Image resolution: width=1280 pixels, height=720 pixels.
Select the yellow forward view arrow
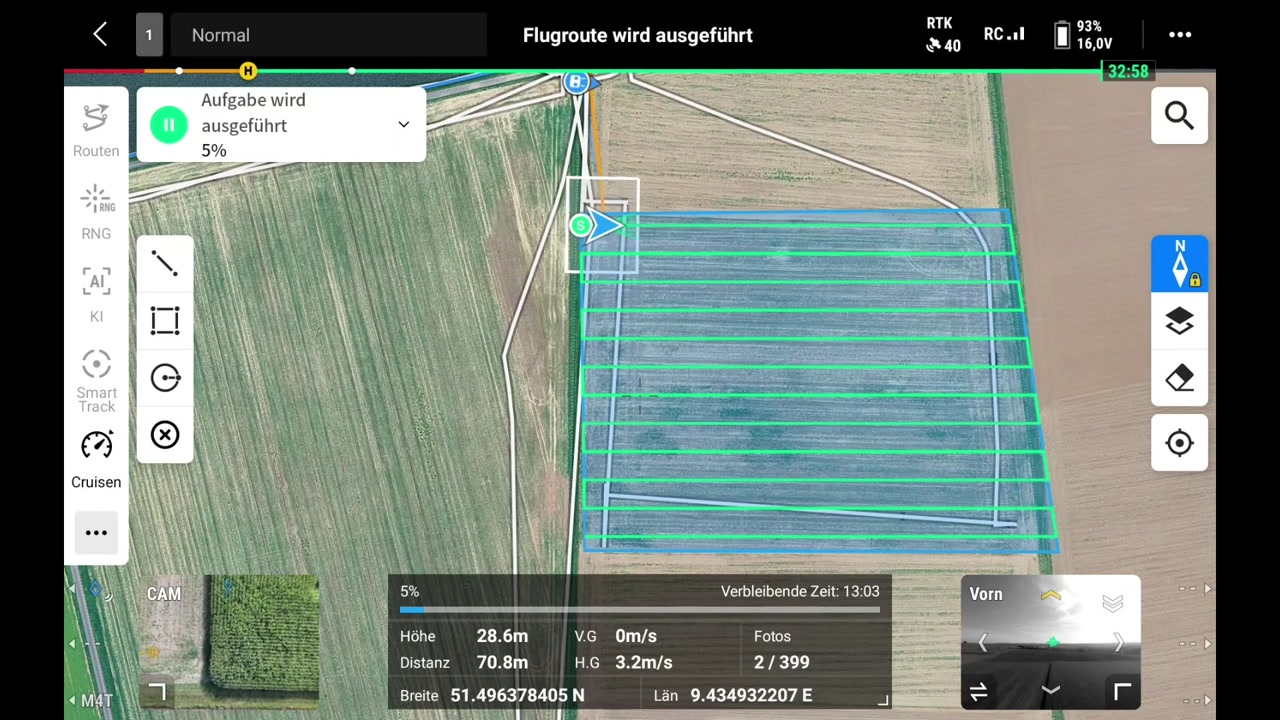(1050, 596)
